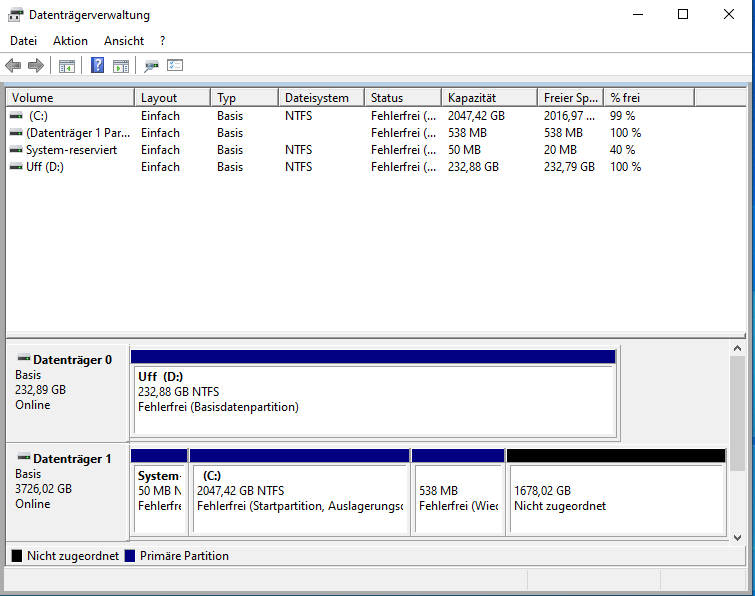The width and height of the screenshot is (755, 596).
Task: Select the Datenträger 1 disk label panel
Action: (x=67, y=492)
